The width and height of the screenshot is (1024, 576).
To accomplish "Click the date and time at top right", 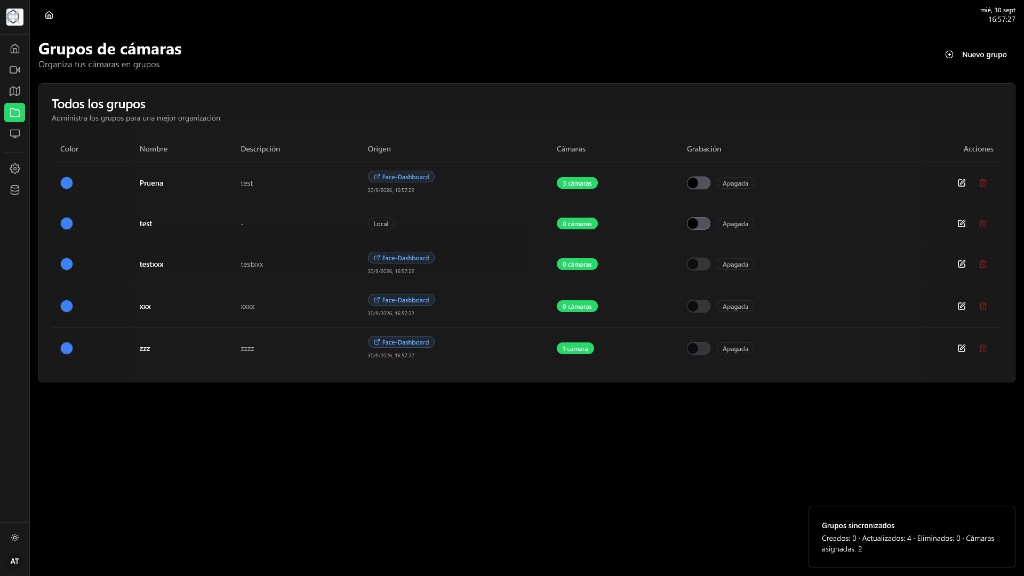I will (999, 15).
